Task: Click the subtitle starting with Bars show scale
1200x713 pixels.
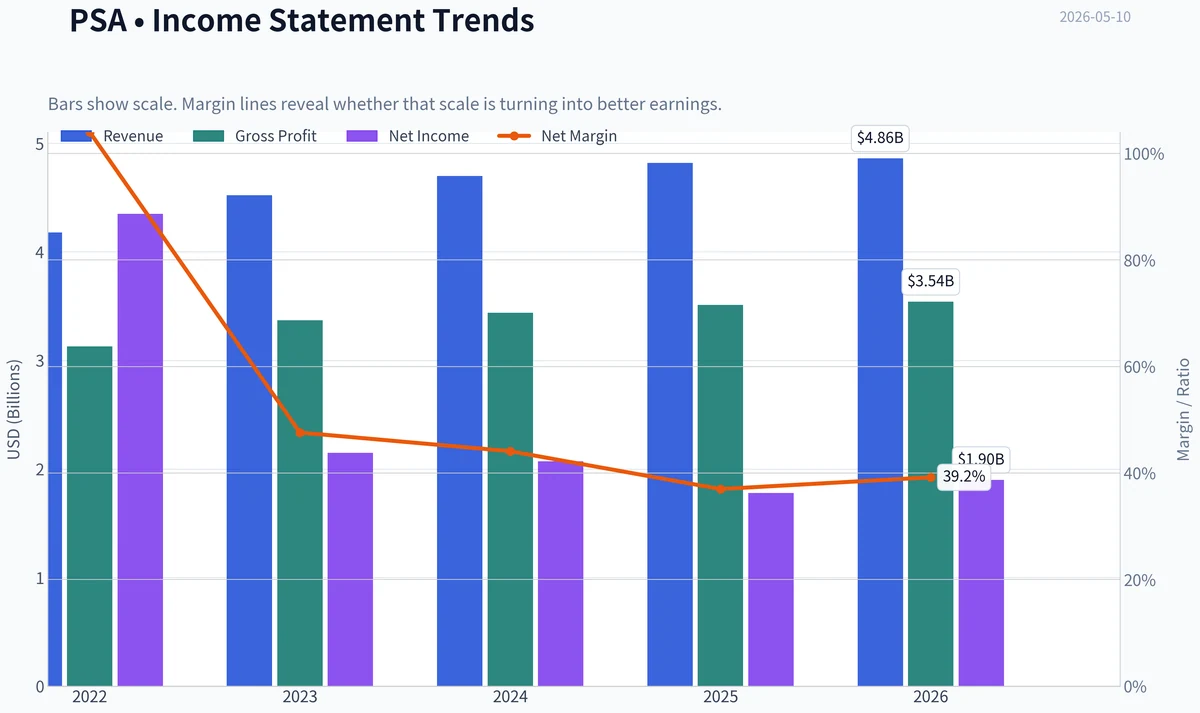Action: [x=385, y=104]
